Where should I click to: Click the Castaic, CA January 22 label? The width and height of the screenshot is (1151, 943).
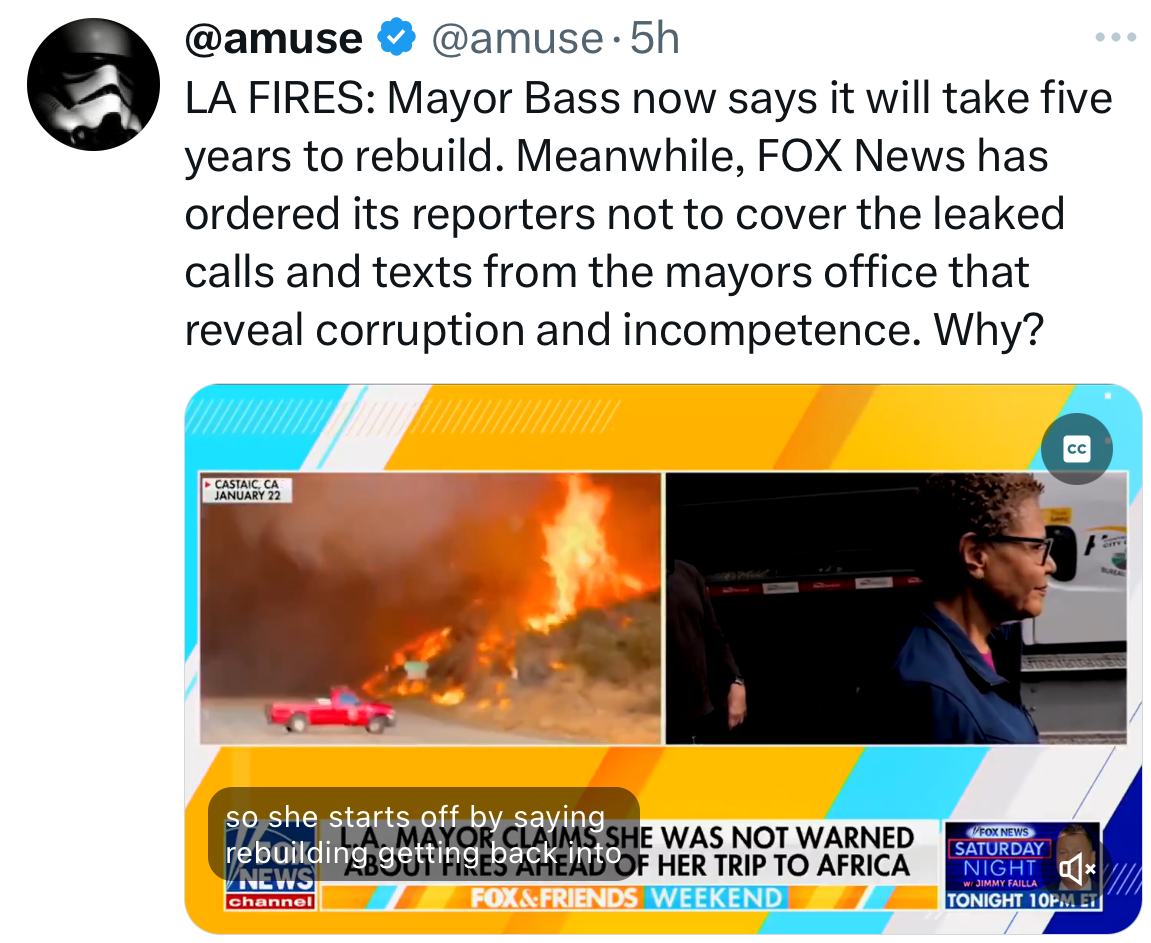click(247, 489)
